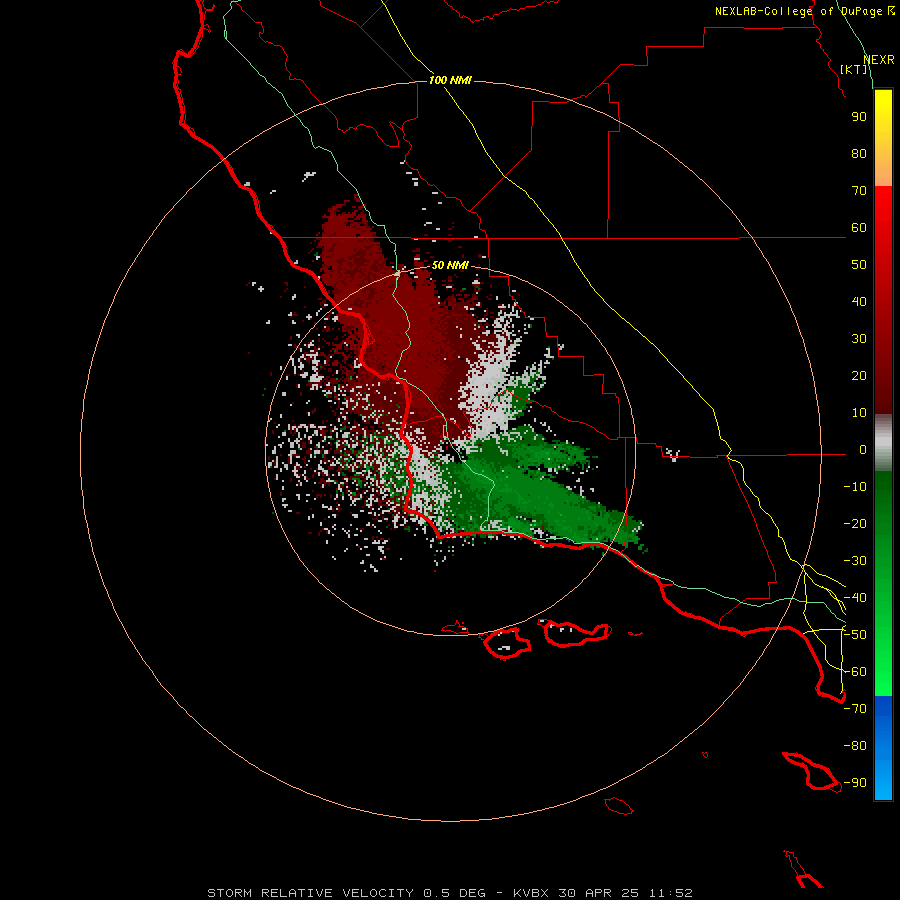Screen dimensions: 900x900
Task: Click the -60 value on velocity scale
Action: (855, 672)
